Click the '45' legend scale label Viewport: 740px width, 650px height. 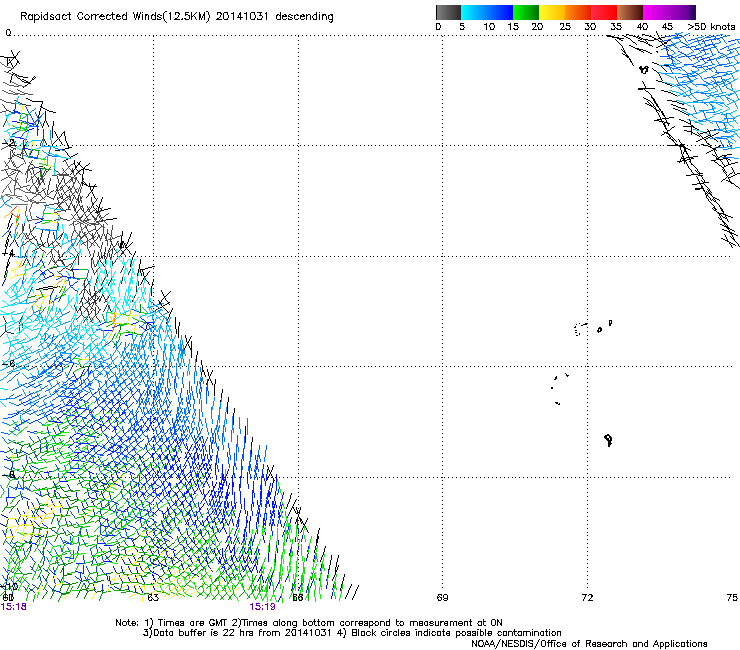[x=667, y=27]
